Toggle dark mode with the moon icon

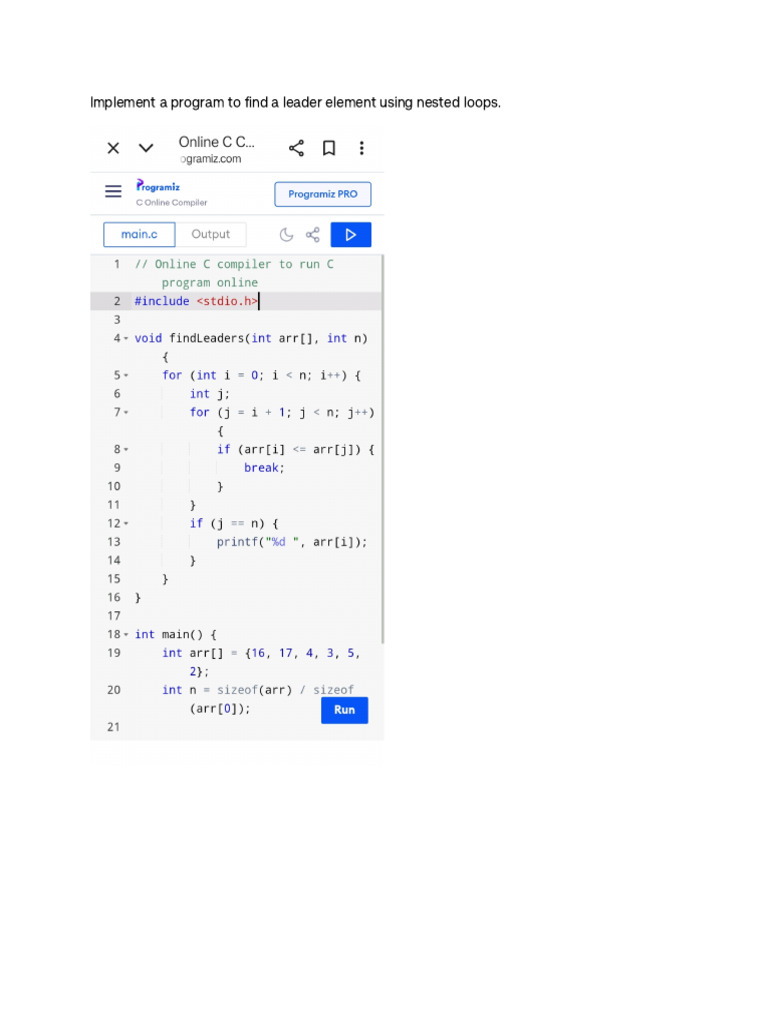coord(286,234)
